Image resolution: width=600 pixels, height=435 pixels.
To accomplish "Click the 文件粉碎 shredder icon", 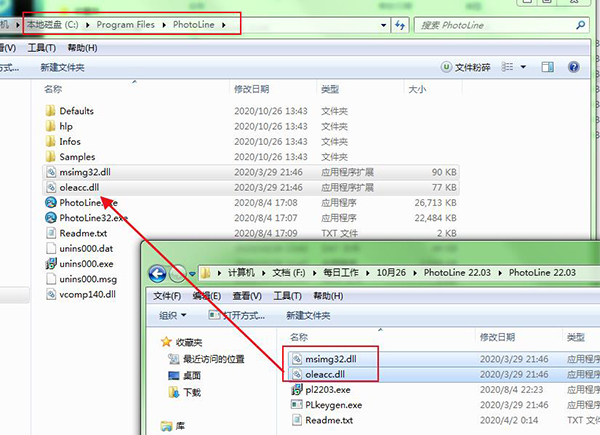I will tap(446, 67).
